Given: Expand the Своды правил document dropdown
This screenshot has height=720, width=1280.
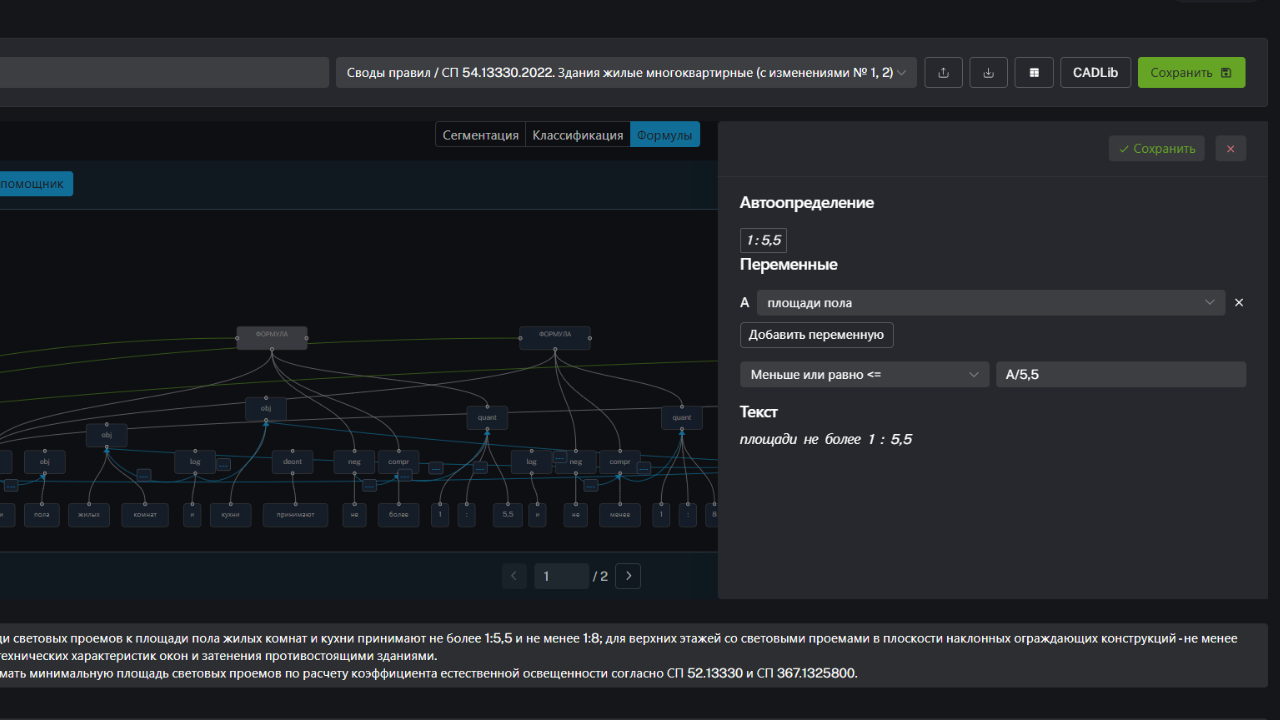Looking at the screenshot, I should 626,72.
